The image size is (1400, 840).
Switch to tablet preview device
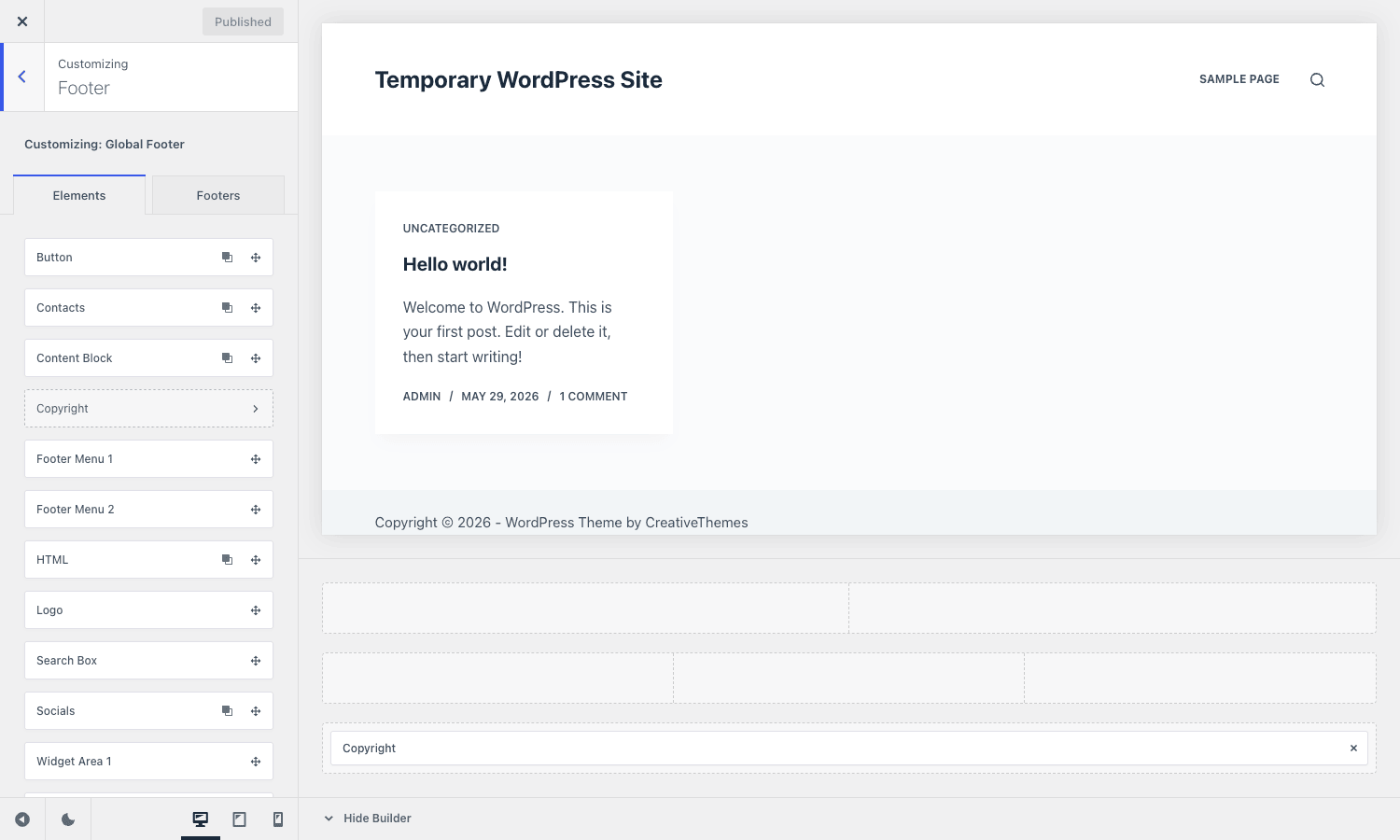tap(240, 819)
